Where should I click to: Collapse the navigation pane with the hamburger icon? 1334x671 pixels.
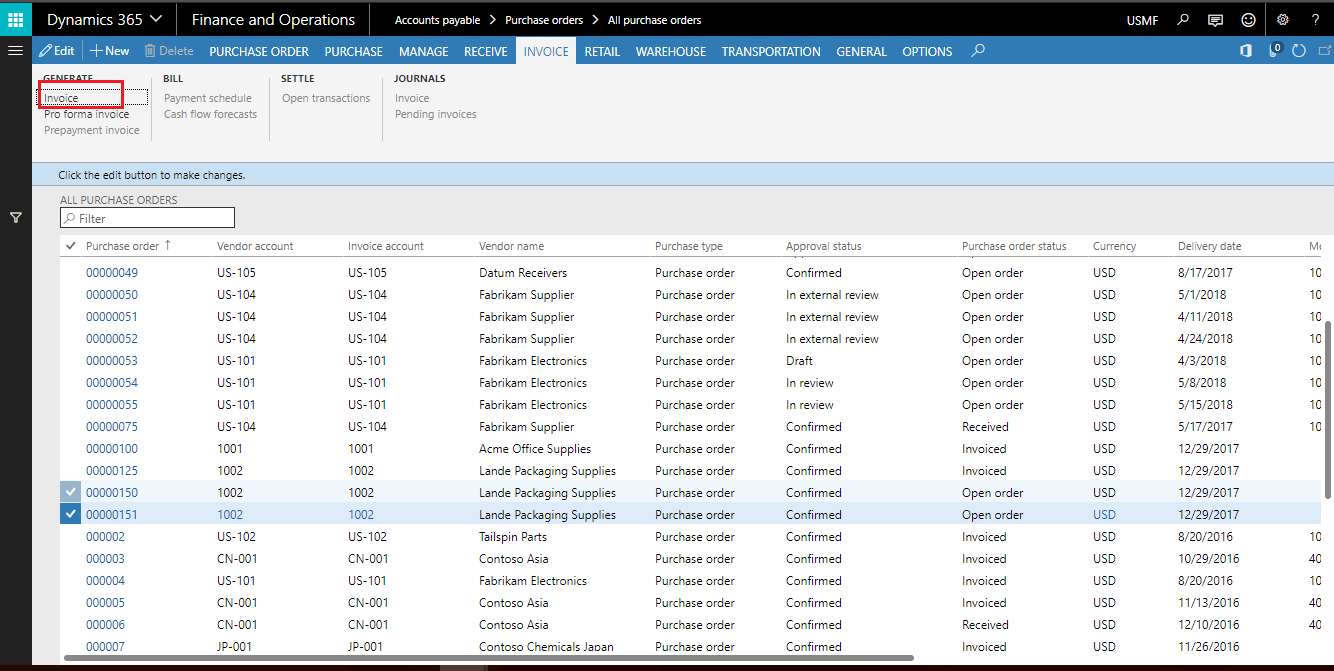coord(15,51)
